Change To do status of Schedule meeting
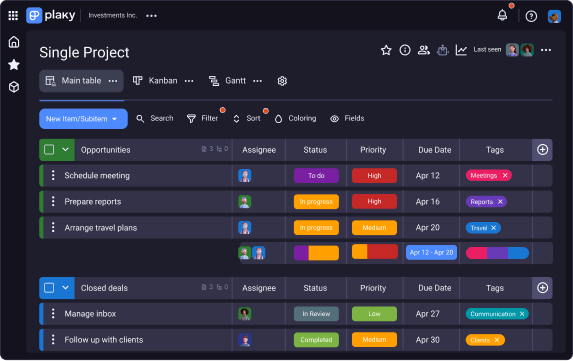The height and width of the screenshot is (361, 573). click(316, 176)
